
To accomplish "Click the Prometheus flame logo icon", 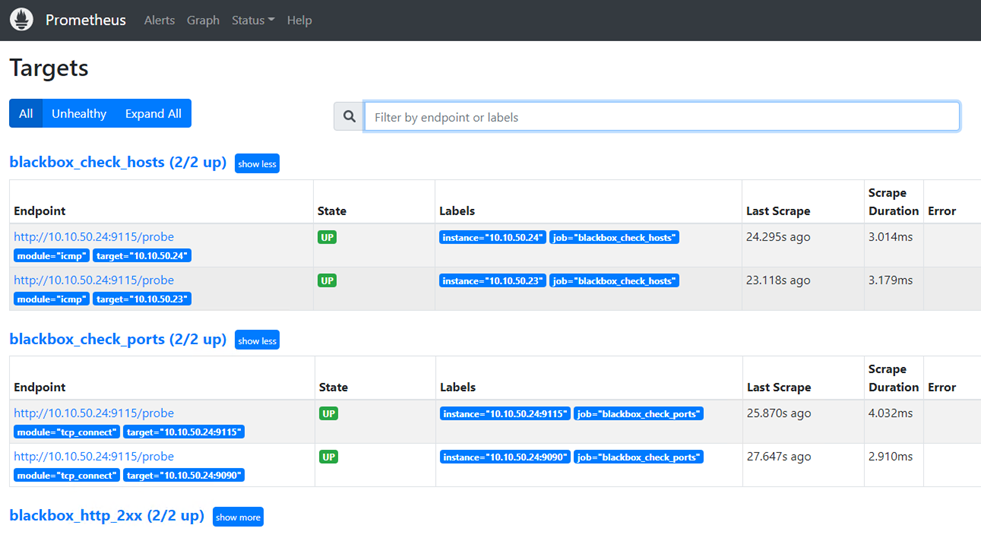I will (21, 19).
